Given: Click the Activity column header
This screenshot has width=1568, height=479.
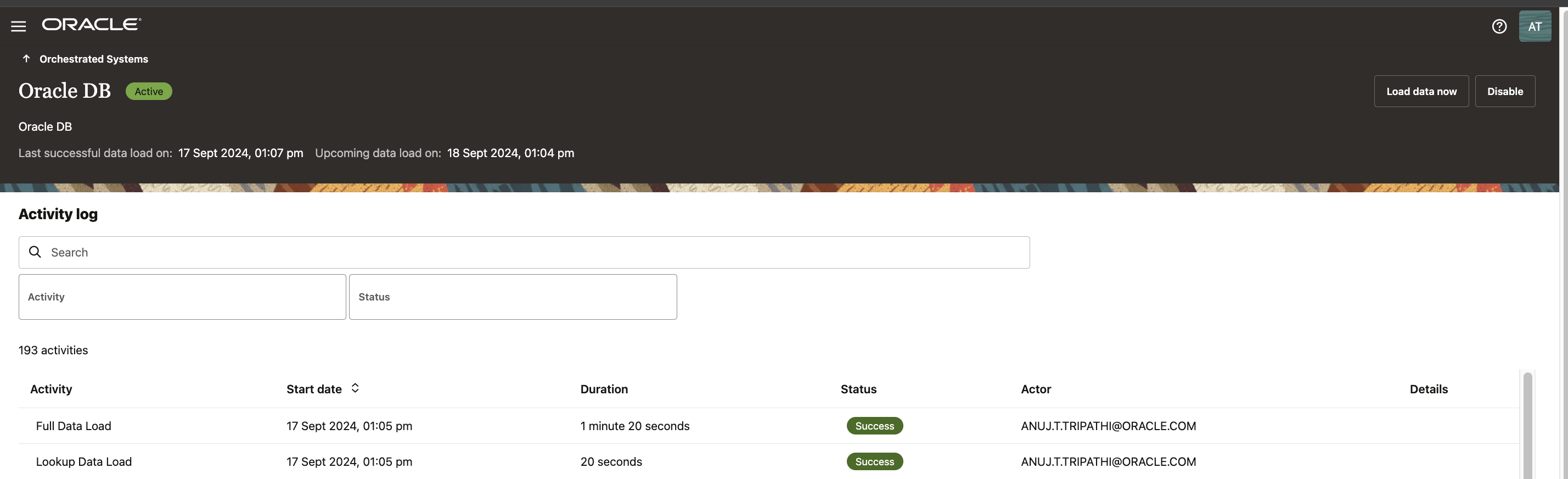Looking at the screenshot, I should [x=51, y=389].
